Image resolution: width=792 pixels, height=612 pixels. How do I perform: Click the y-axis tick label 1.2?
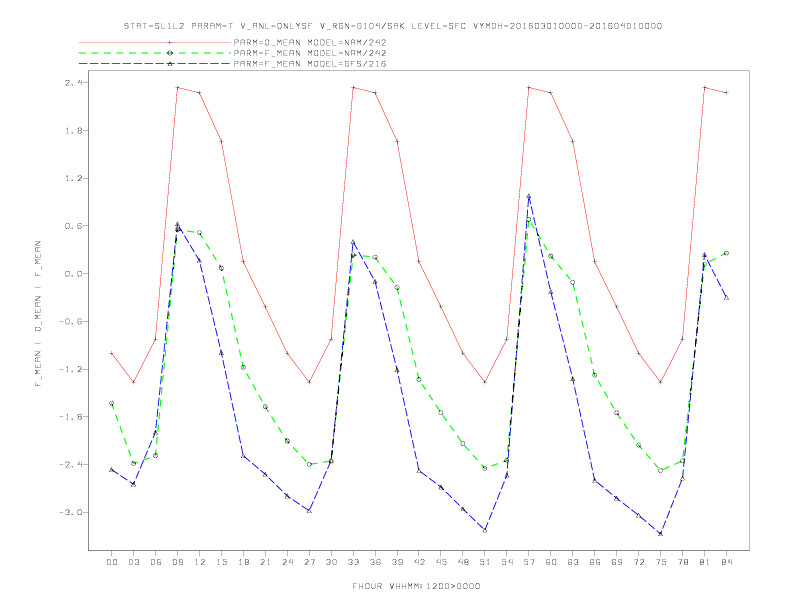click(x=72, y=178)
